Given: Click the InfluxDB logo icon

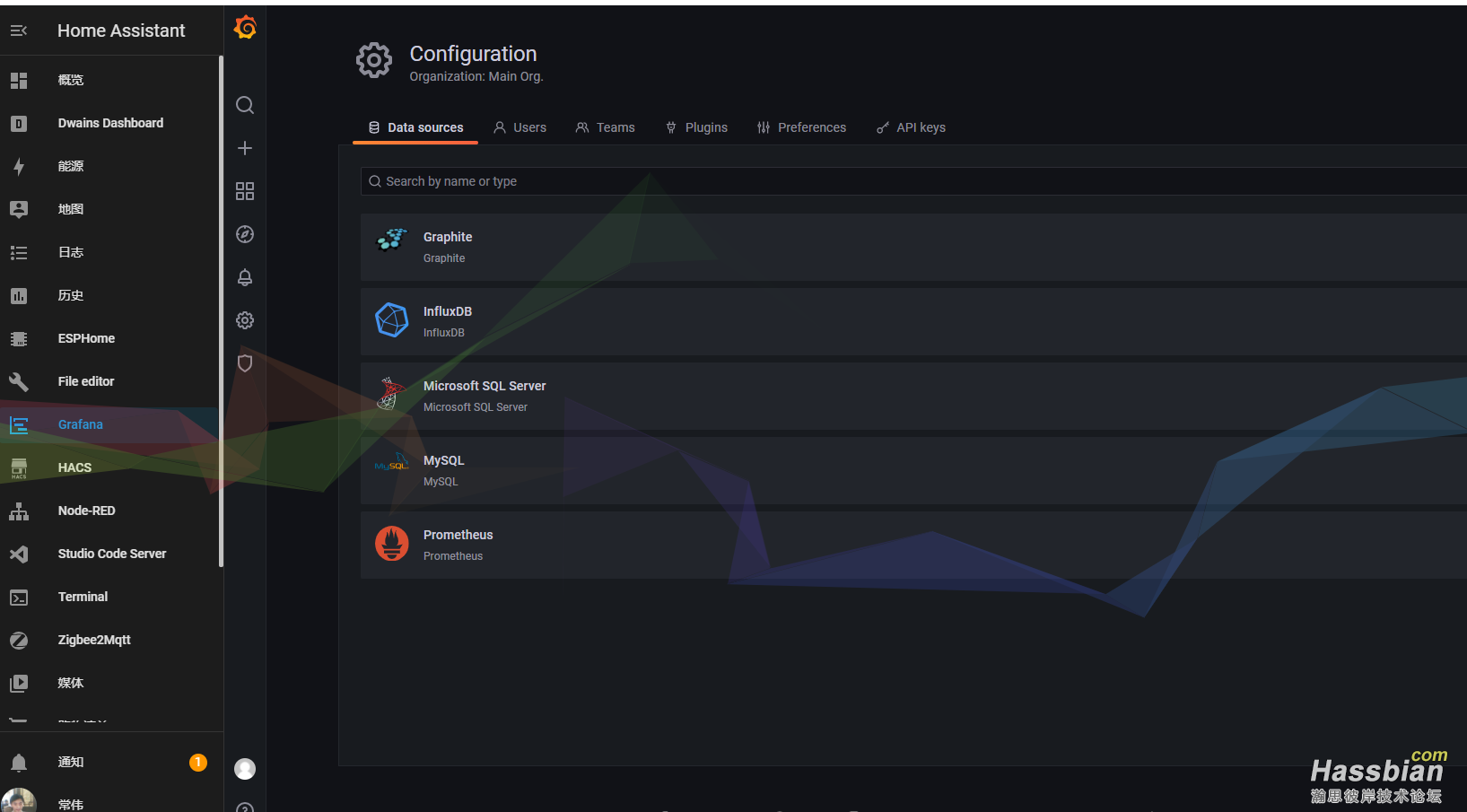Looking at the screenshot, I should (392, 320).
